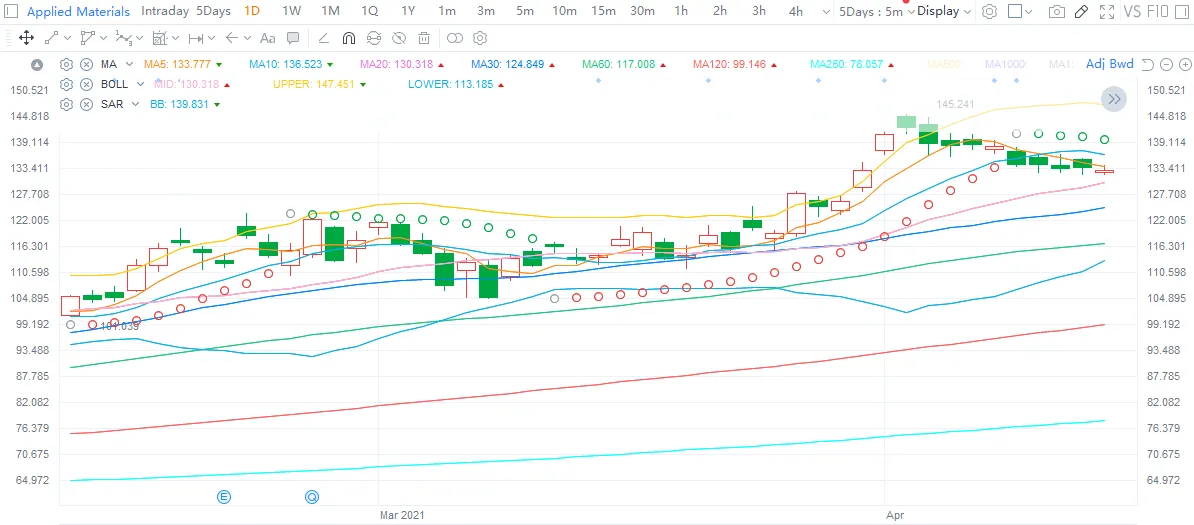This screenshot has width=1194, height=525.
Task: Select the text Aa annotation tool
Action: (267, 38)
